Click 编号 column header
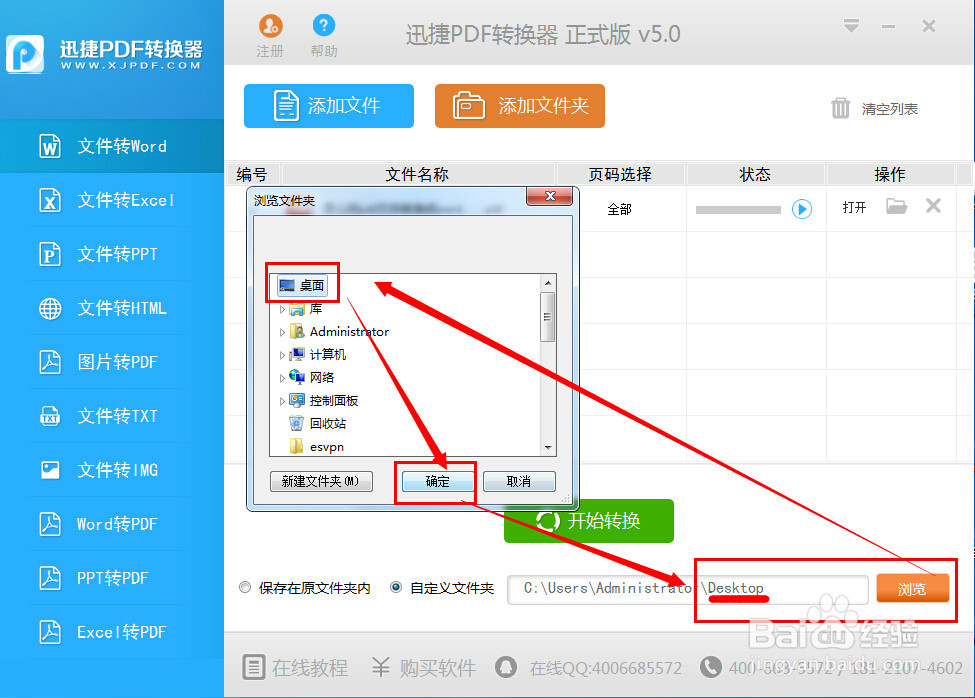The height and width of the screenshot is (698, 975). (252, 174)
